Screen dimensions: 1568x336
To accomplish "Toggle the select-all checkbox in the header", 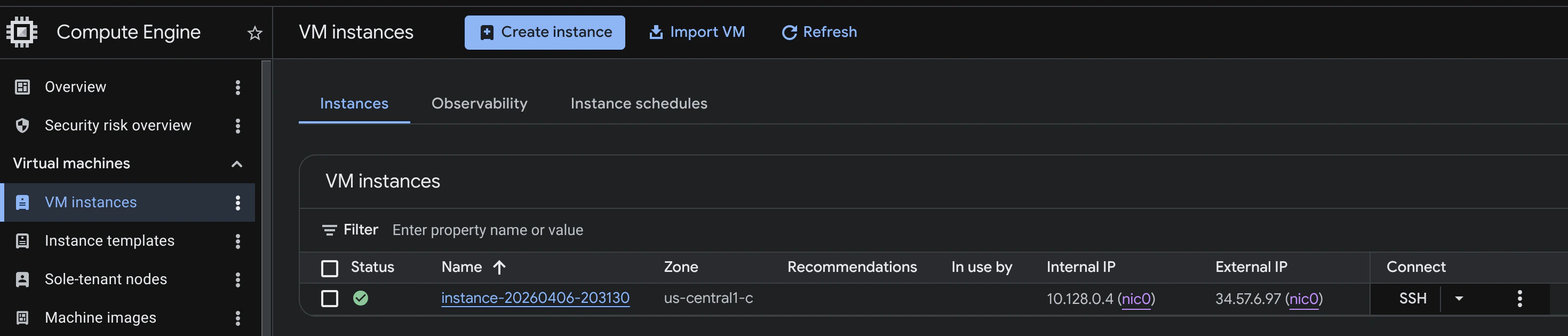I will (329, 267).
